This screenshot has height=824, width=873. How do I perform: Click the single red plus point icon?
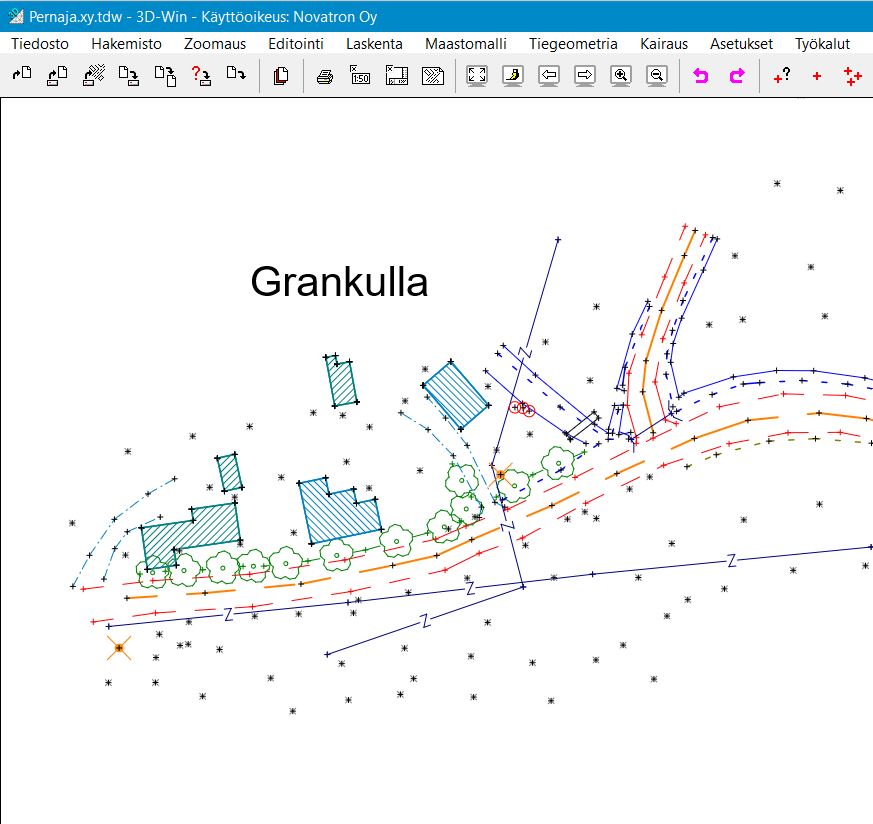[x=817, y=76]
